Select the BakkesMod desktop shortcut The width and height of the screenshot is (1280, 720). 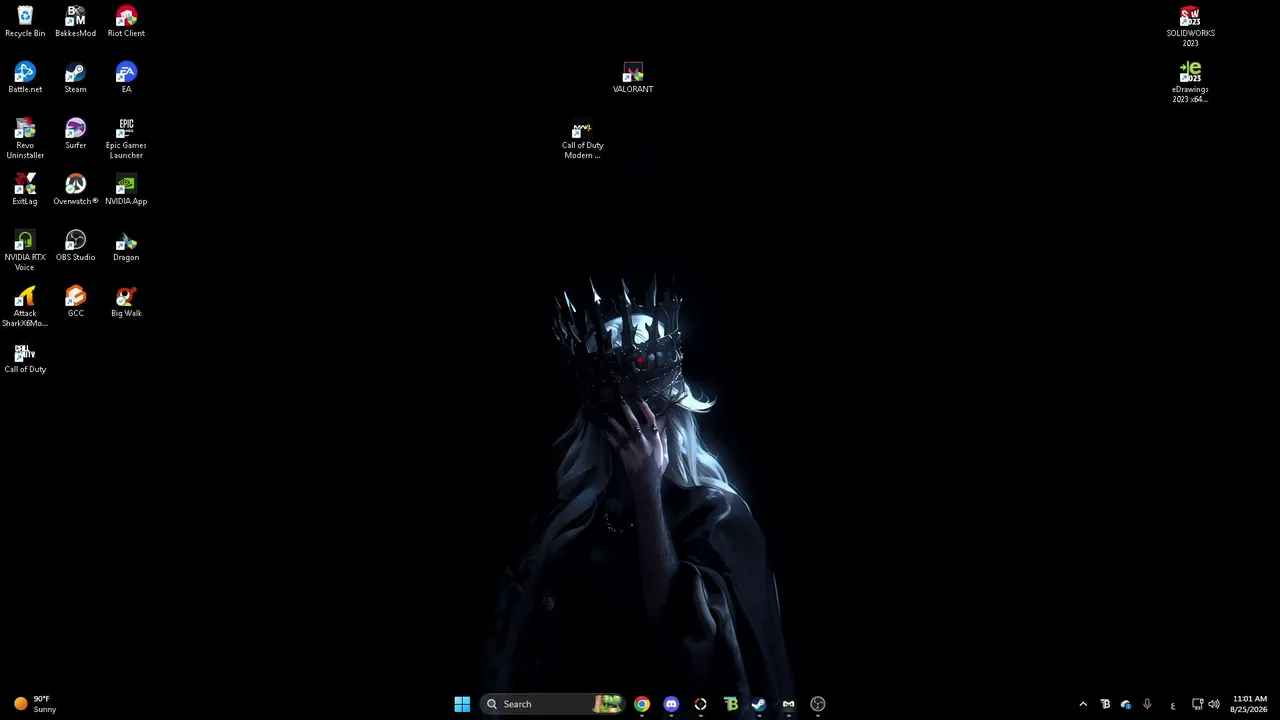click(x=75, y=22)
